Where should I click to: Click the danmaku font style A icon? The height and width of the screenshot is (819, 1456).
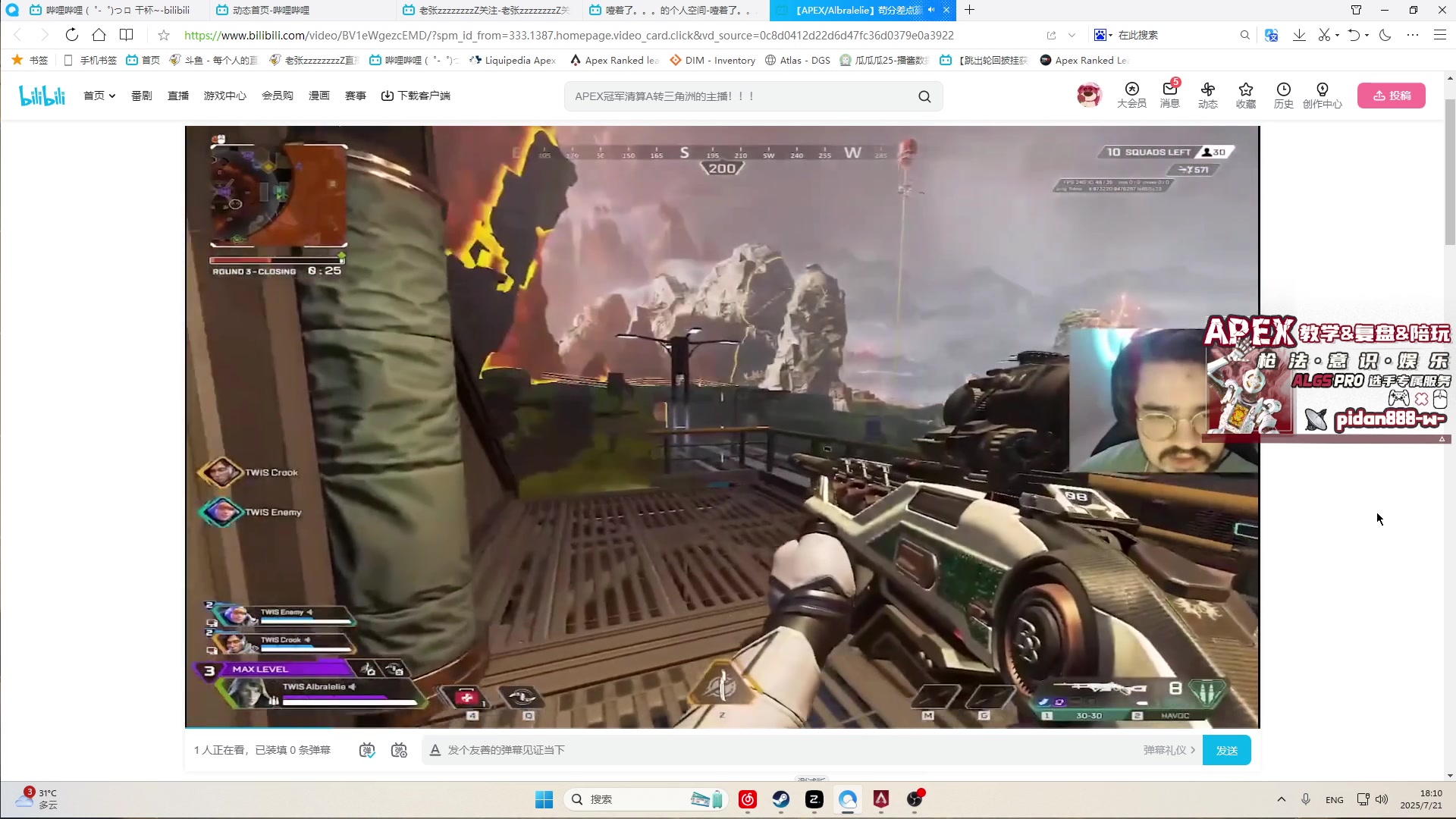coord(435,750)
